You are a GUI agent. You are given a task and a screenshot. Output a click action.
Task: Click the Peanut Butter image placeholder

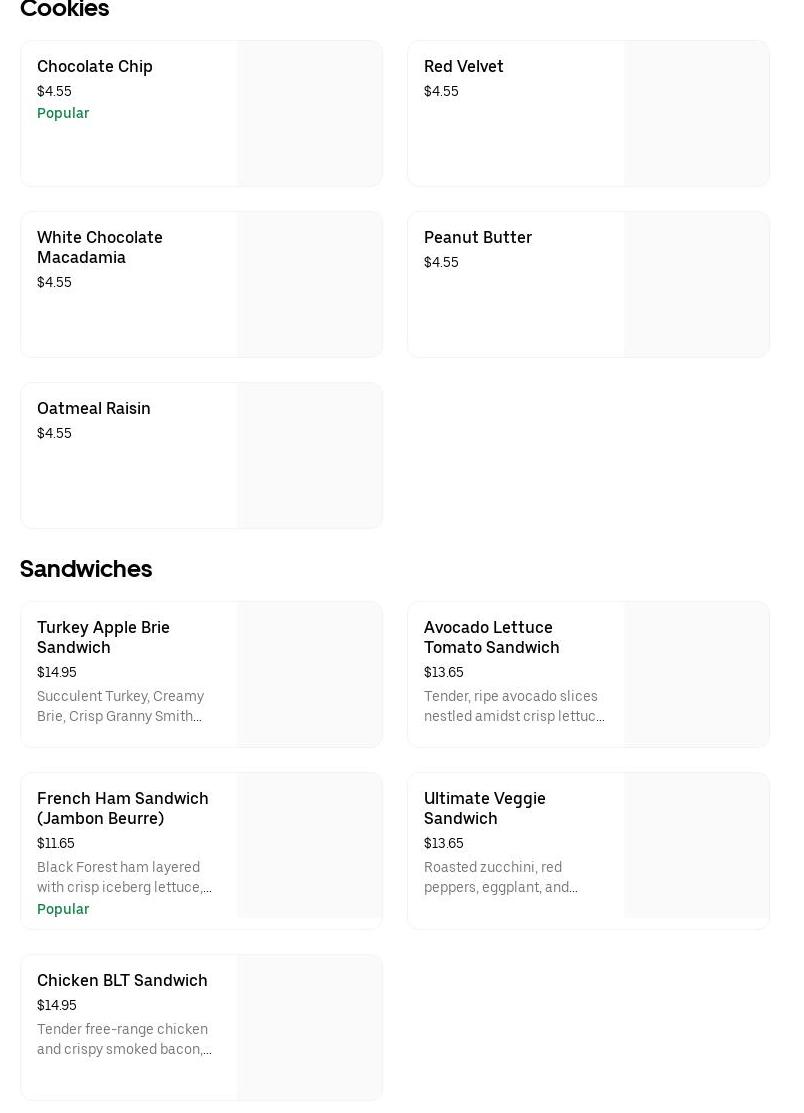click(x=696, y=285)
